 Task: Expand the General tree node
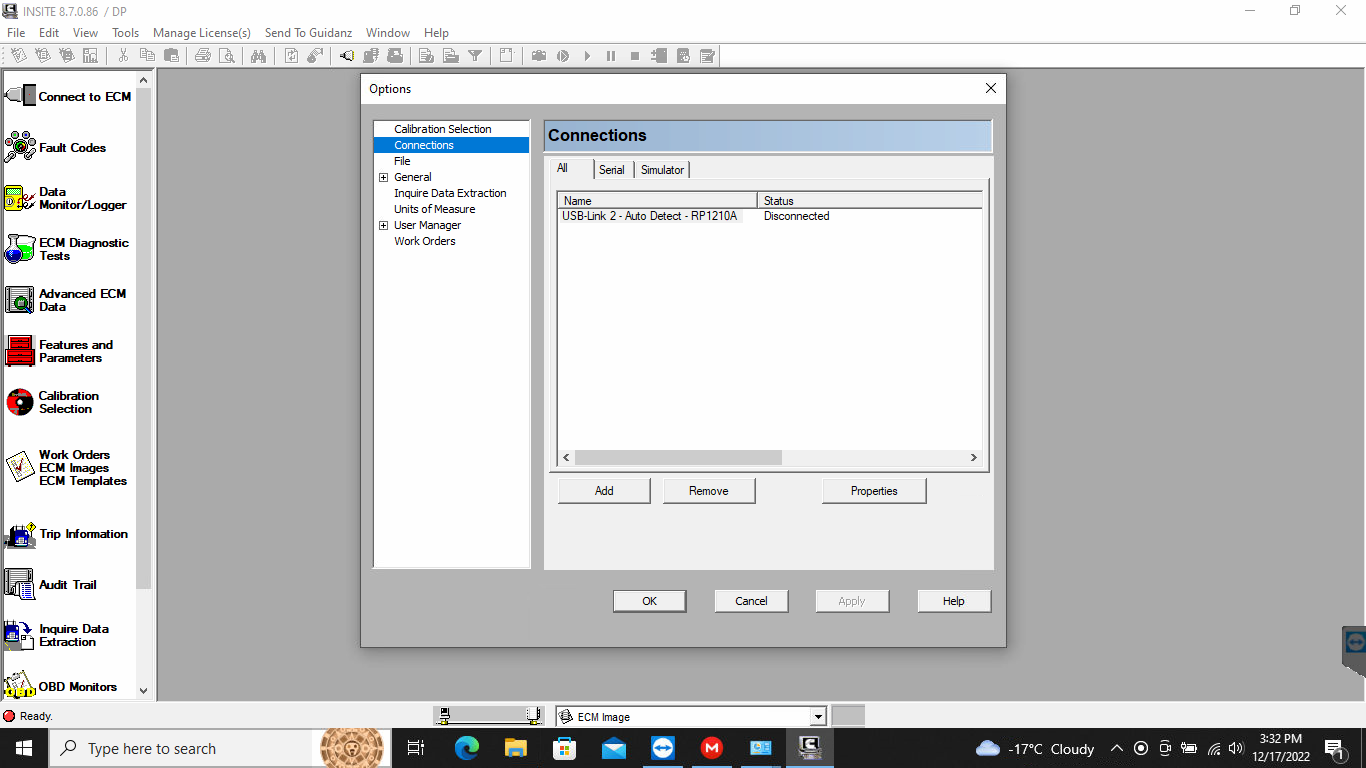(383, 177)
